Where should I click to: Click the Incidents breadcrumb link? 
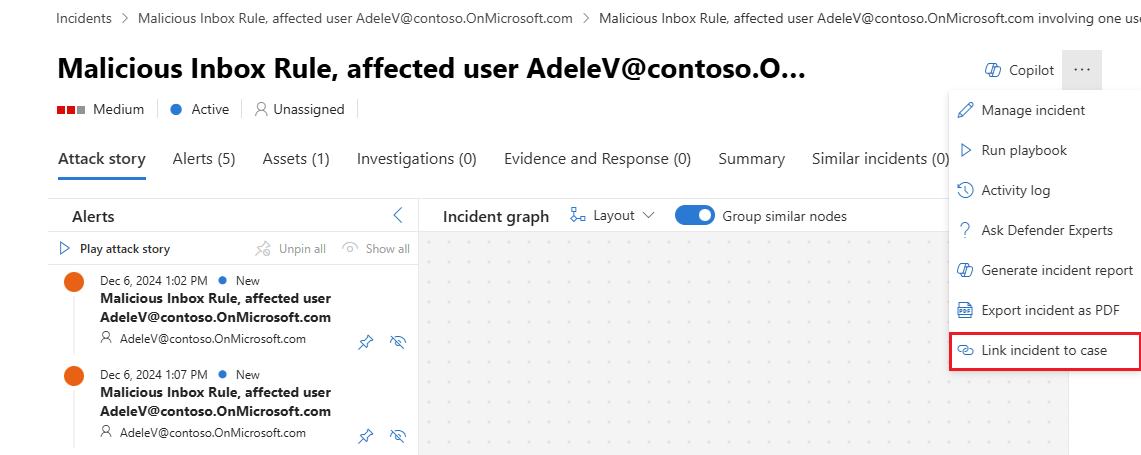click(84, 18)
